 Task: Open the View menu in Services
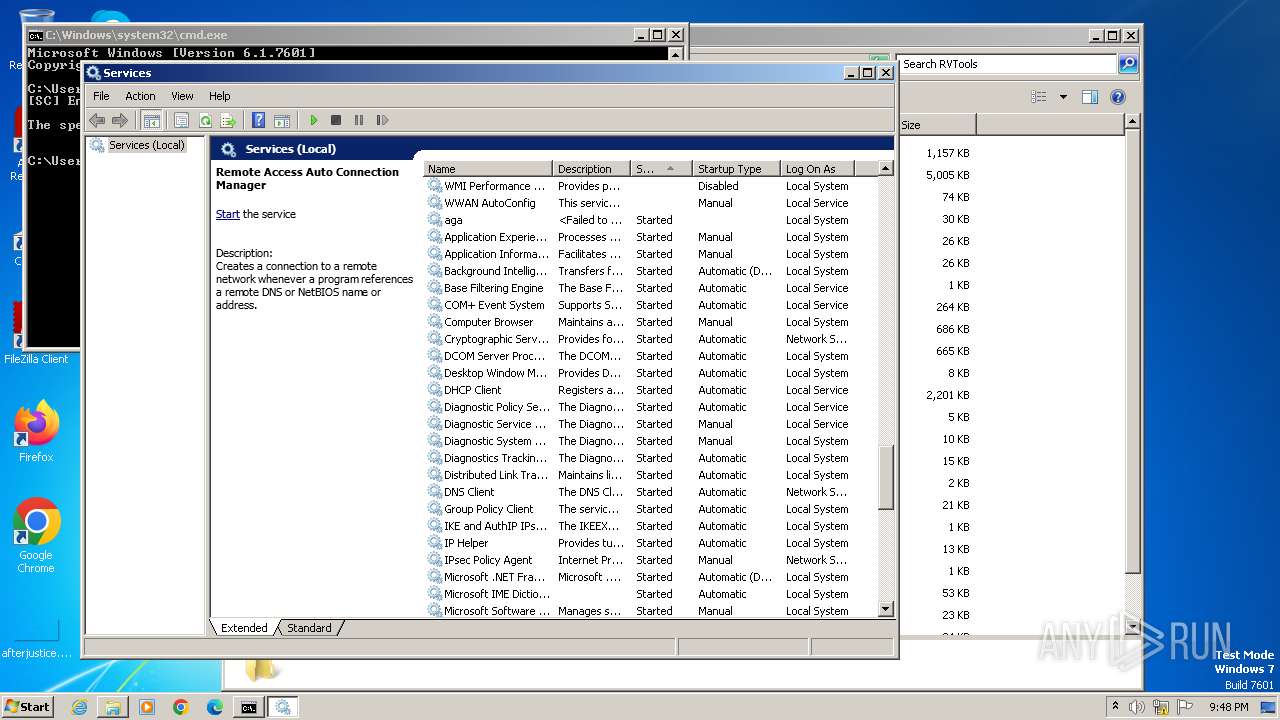click(182, 96)
